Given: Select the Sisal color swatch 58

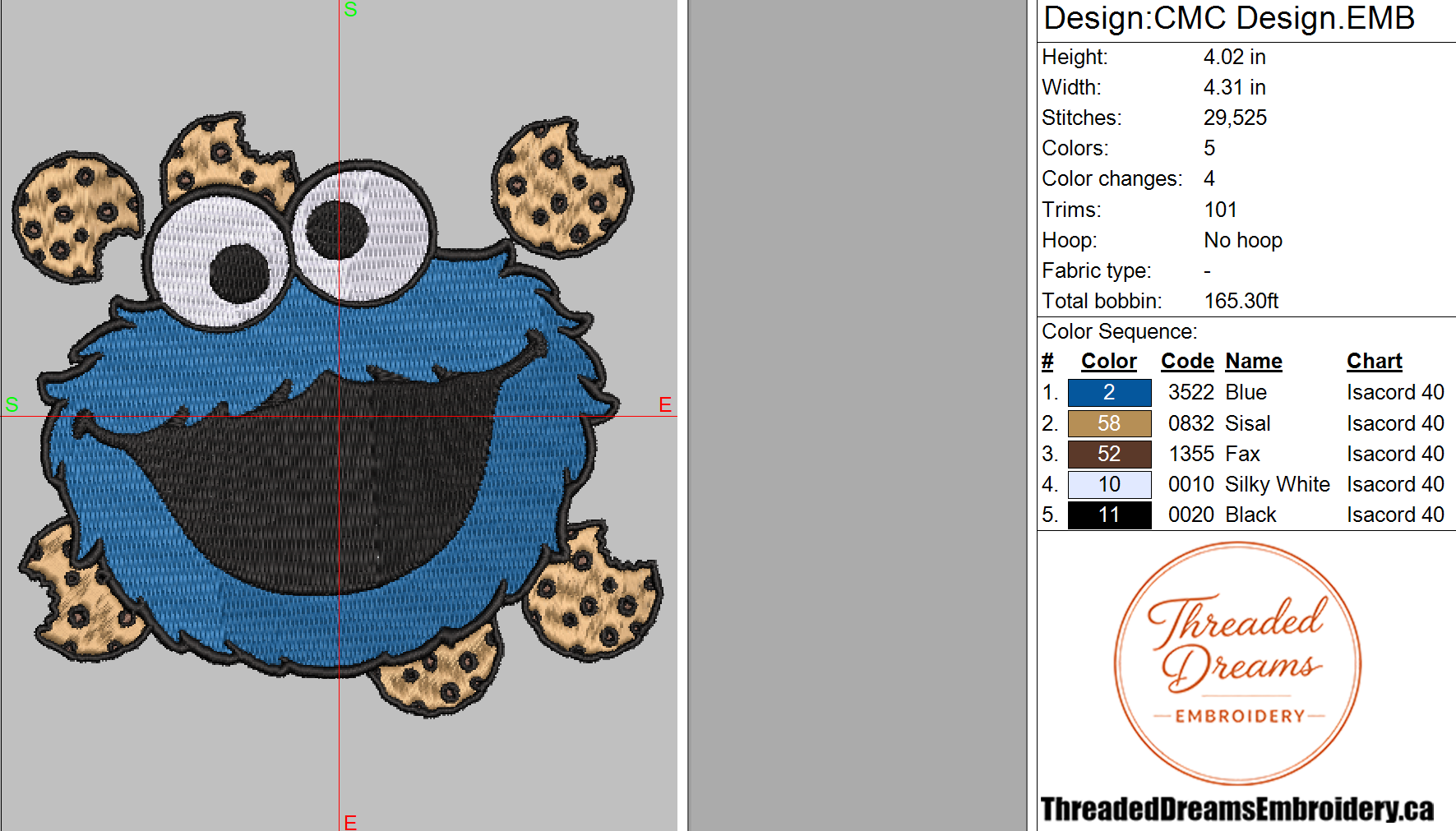Looking at the screenshot, I should coord(1109,423).
